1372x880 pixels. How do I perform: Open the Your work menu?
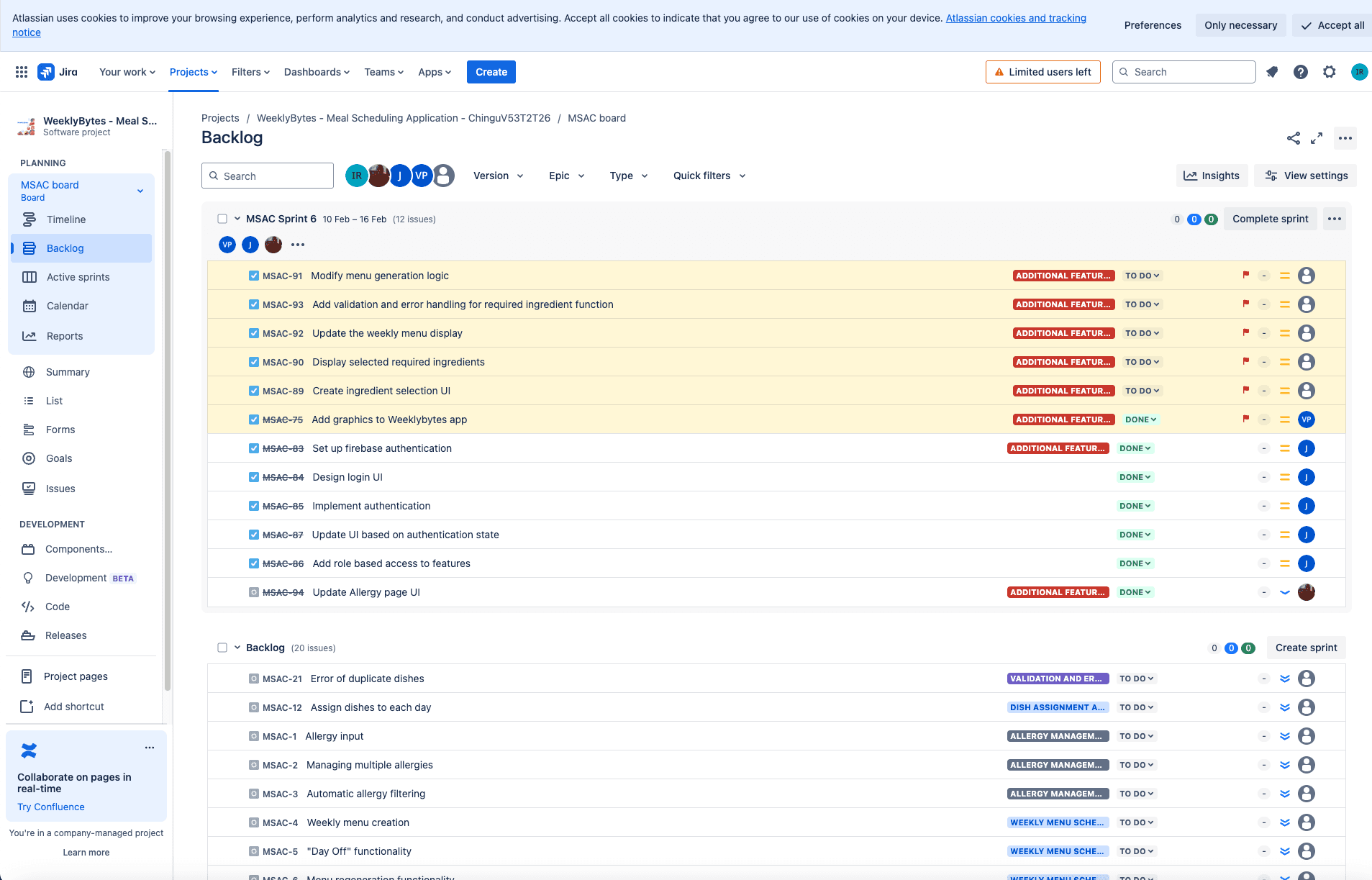pyautogui.click(x=127, y=72)
